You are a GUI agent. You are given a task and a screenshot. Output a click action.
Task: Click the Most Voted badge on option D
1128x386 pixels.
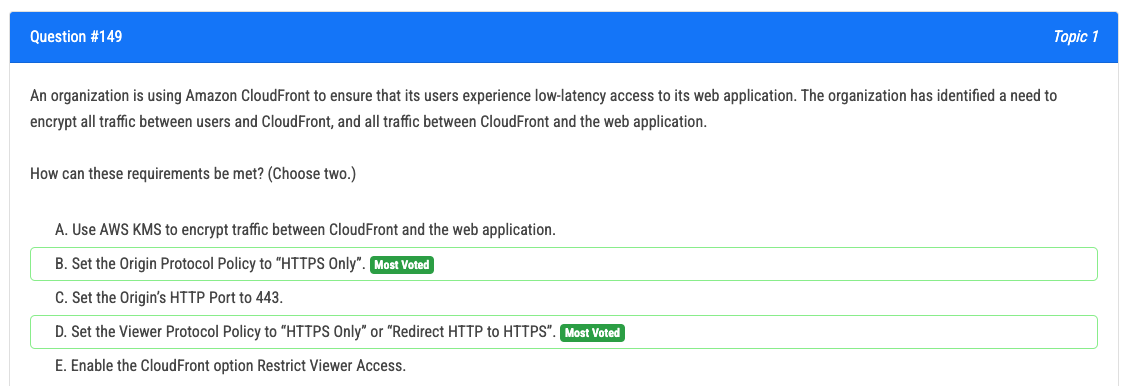(593, 332)
